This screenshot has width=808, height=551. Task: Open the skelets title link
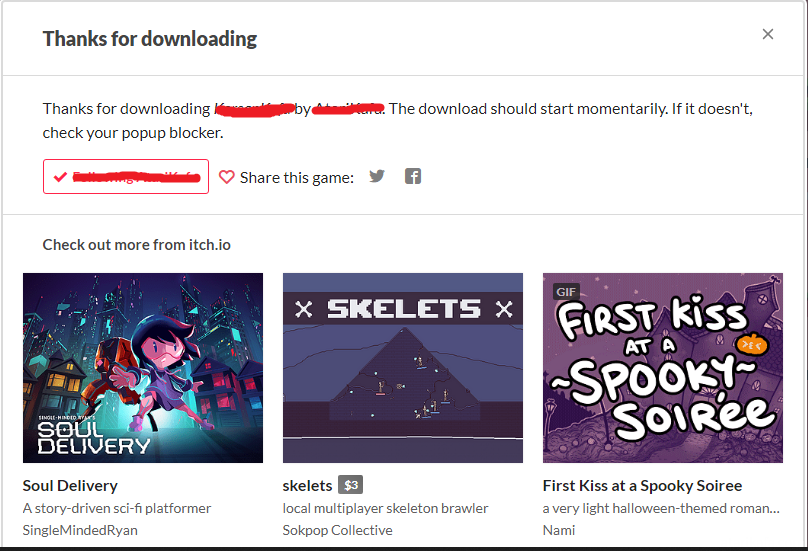(307, 486)
